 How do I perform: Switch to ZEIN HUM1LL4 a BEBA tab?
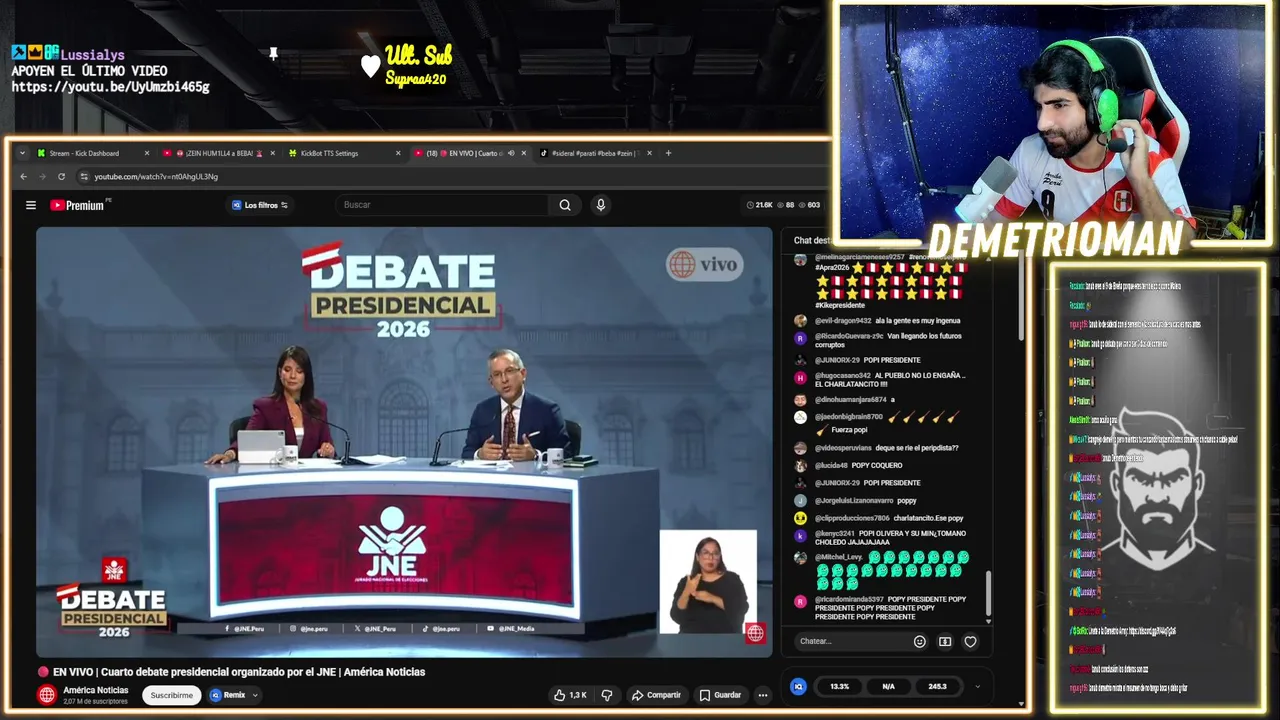pos(217,153)
